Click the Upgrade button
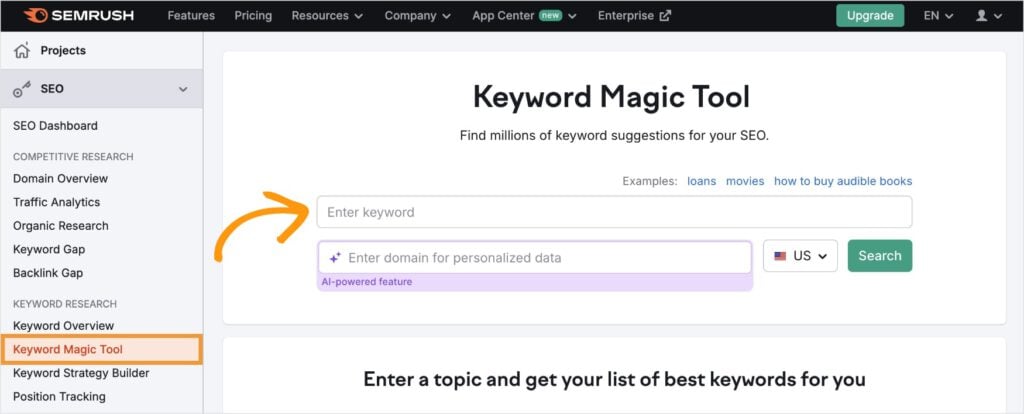1024x414 pixels. point(870,16)
